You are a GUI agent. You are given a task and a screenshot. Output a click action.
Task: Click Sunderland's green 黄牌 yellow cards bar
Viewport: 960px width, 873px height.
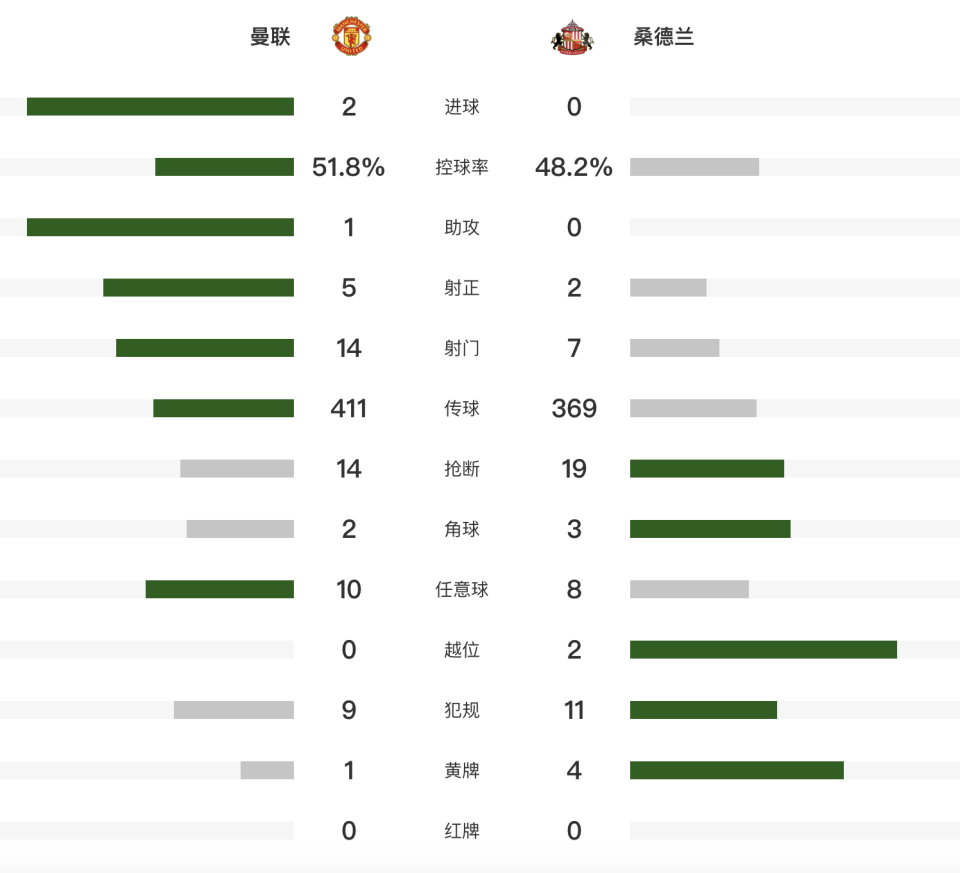pos(737,770)
